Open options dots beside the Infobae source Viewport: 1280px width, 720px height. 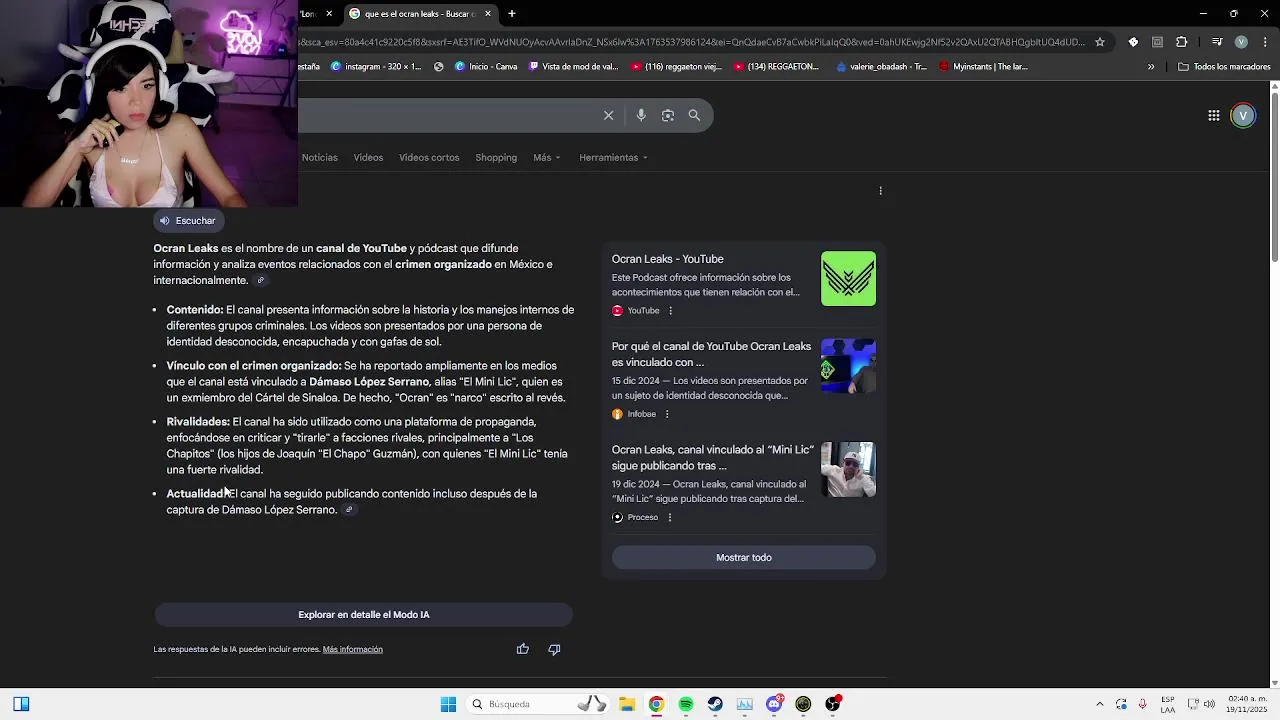(x=667, y=414)
